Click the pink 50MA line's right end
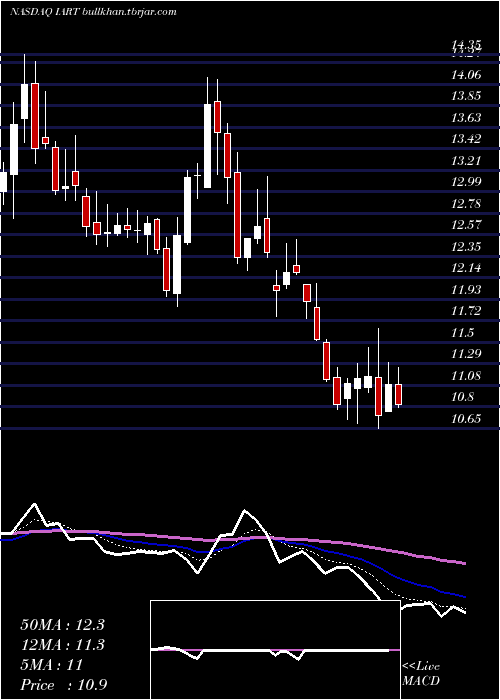Image resolution: width=500 pixels, height=700 pixels. 465,563
